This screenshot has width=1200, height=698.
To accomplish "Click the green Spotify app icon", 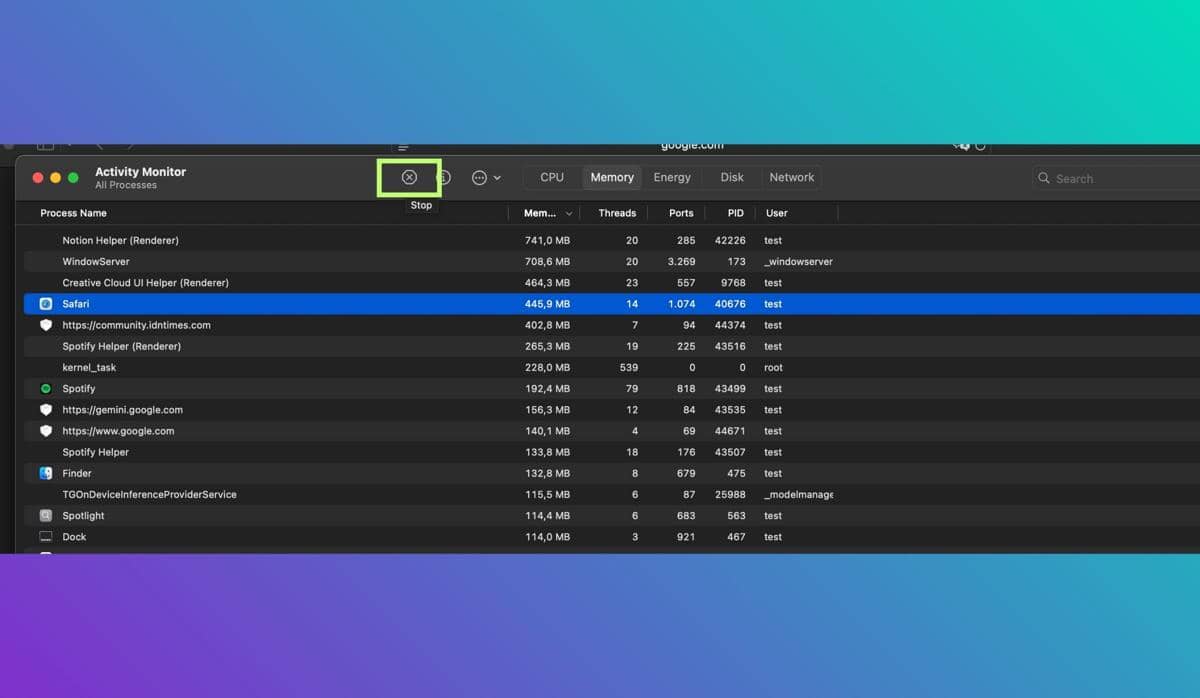I will [x=46, y=389].
